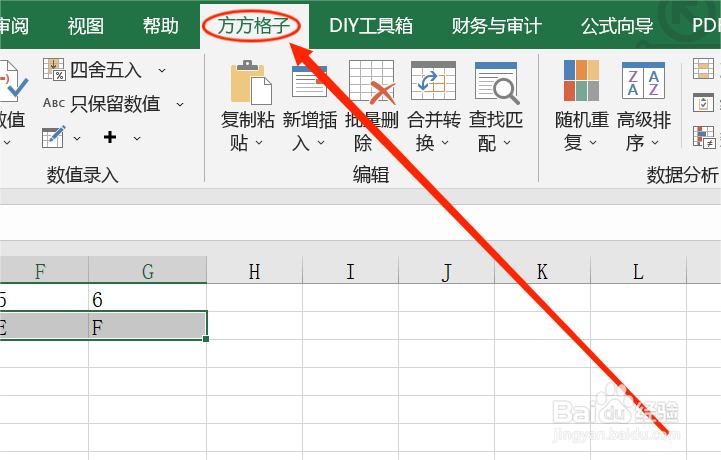The image size is (721, 460).
Task: Switch to the 公式向导 tab
Action: pos(617,26)
